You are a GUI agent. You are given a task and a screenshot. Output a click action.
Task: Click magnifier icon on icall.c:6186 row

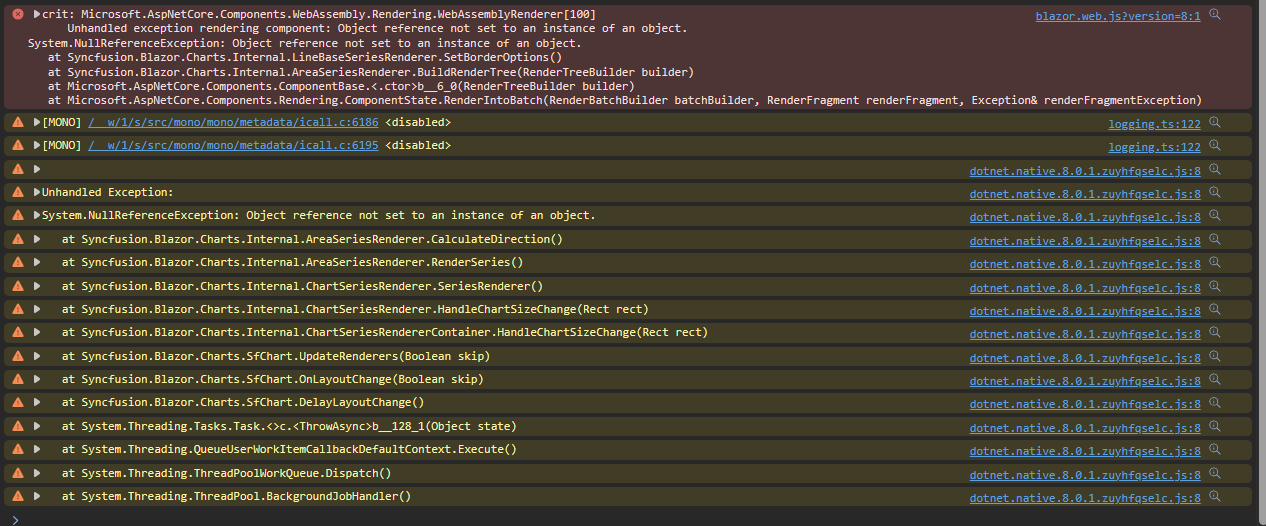tap(1215, 122)
